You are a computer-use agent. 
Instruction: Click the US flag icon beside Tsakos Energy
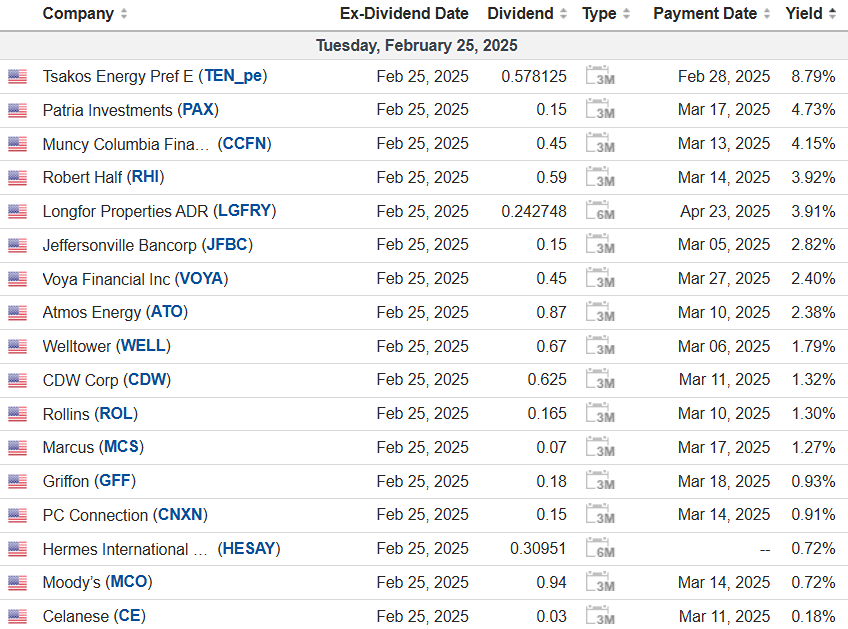pyautogui.click(x=17, y=76)
